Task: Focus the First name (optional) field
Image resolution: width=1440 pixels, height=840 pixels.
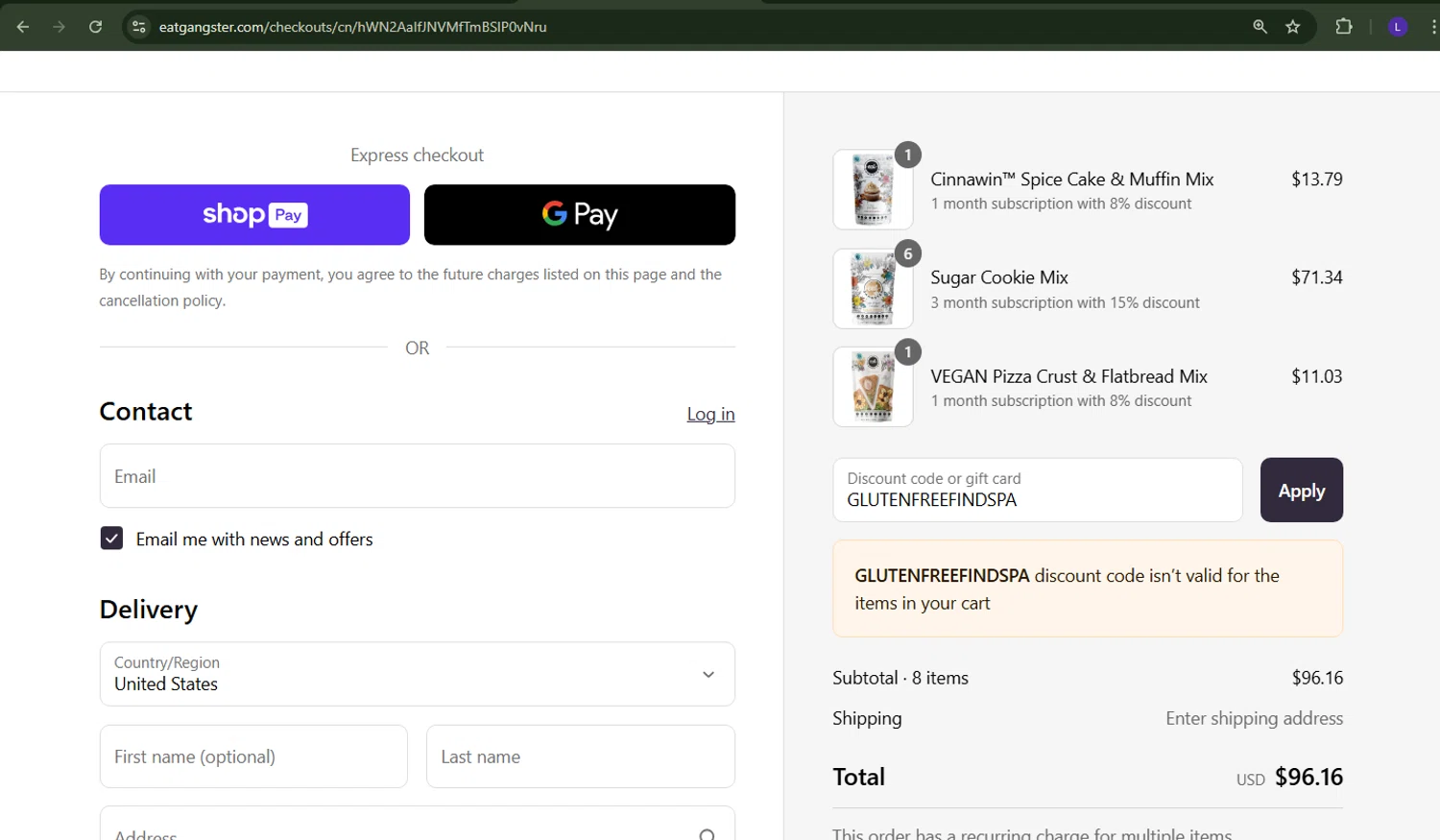Action: (253, 756)
